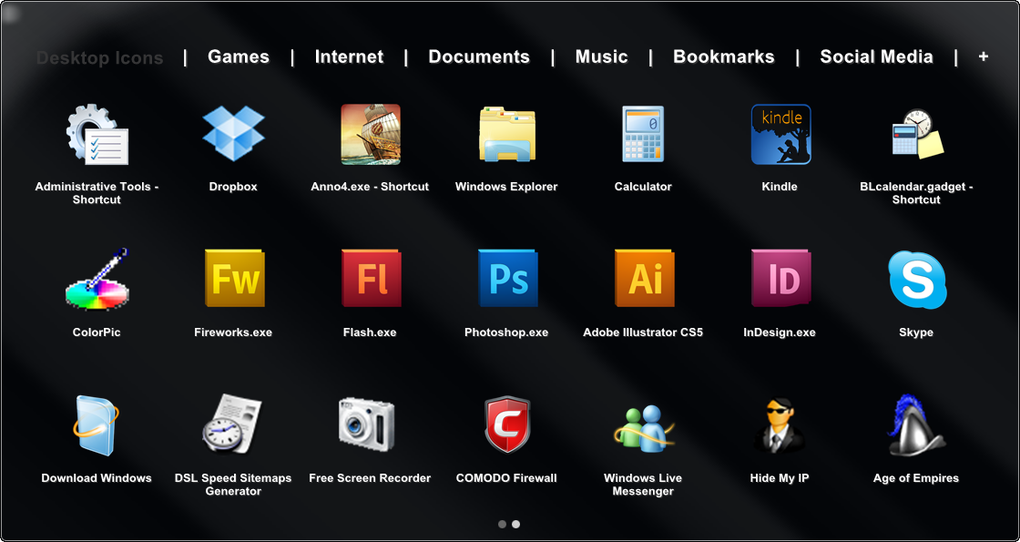Screen dimensions: 1020x542
Task: Launch the Calculator icon
Action: 643,134
